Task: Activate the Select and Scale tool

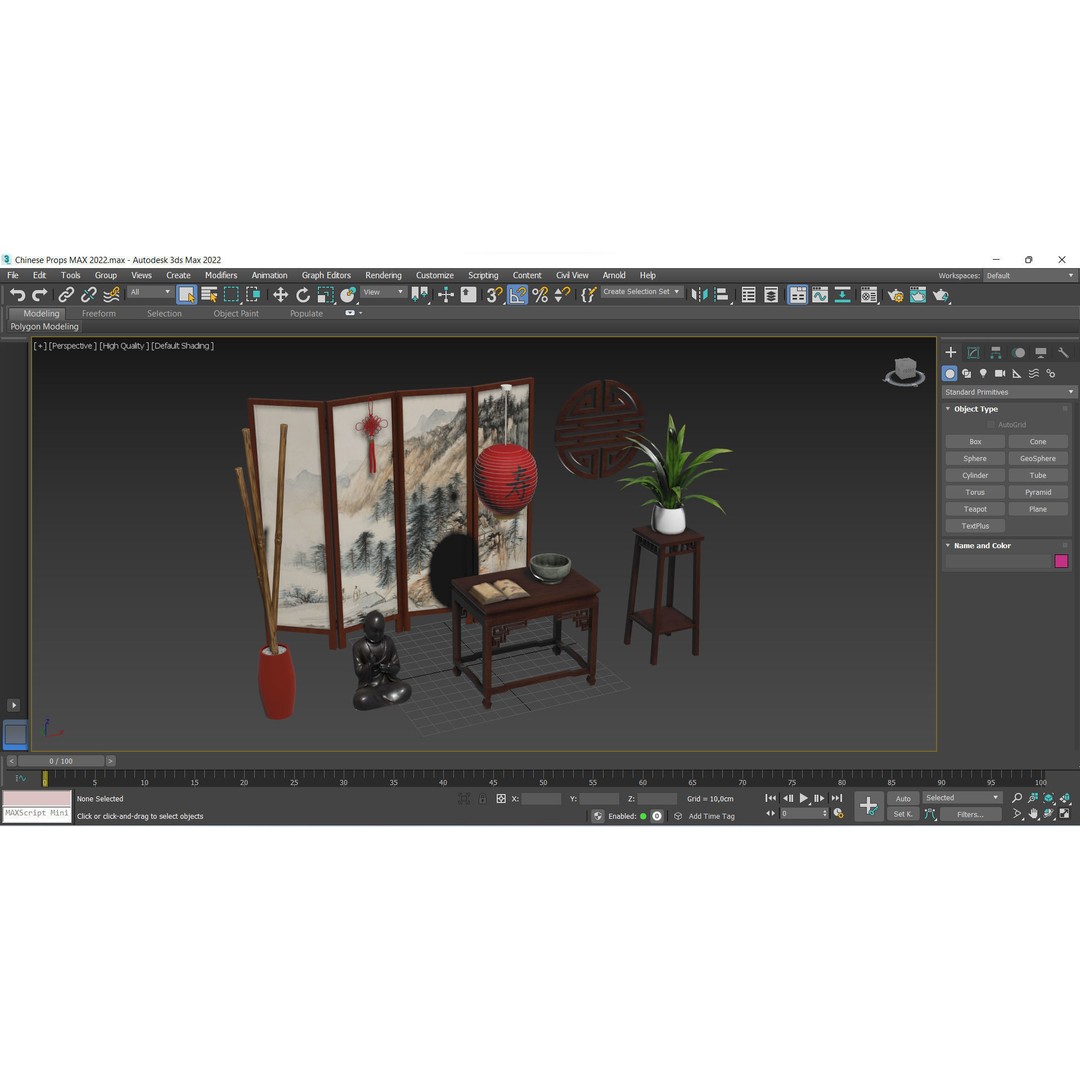Action: tap(325, 295)
